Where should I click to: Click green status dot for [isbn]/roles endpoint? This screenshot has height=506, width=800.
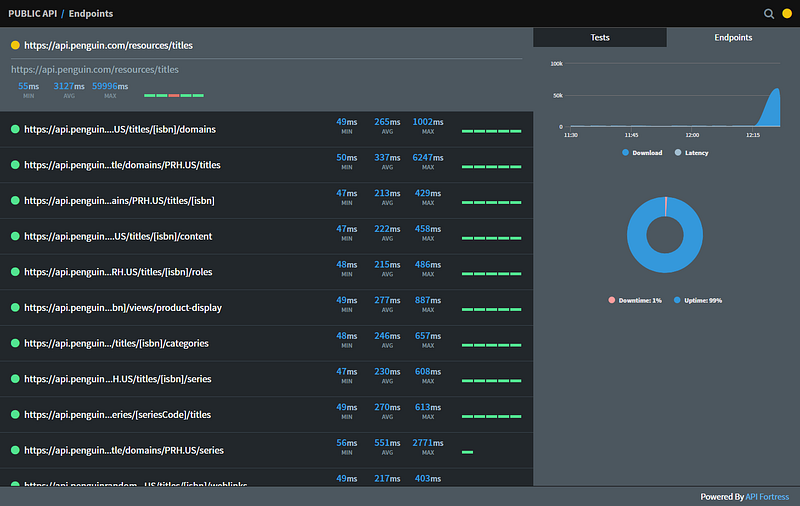[x=15, y=272]
